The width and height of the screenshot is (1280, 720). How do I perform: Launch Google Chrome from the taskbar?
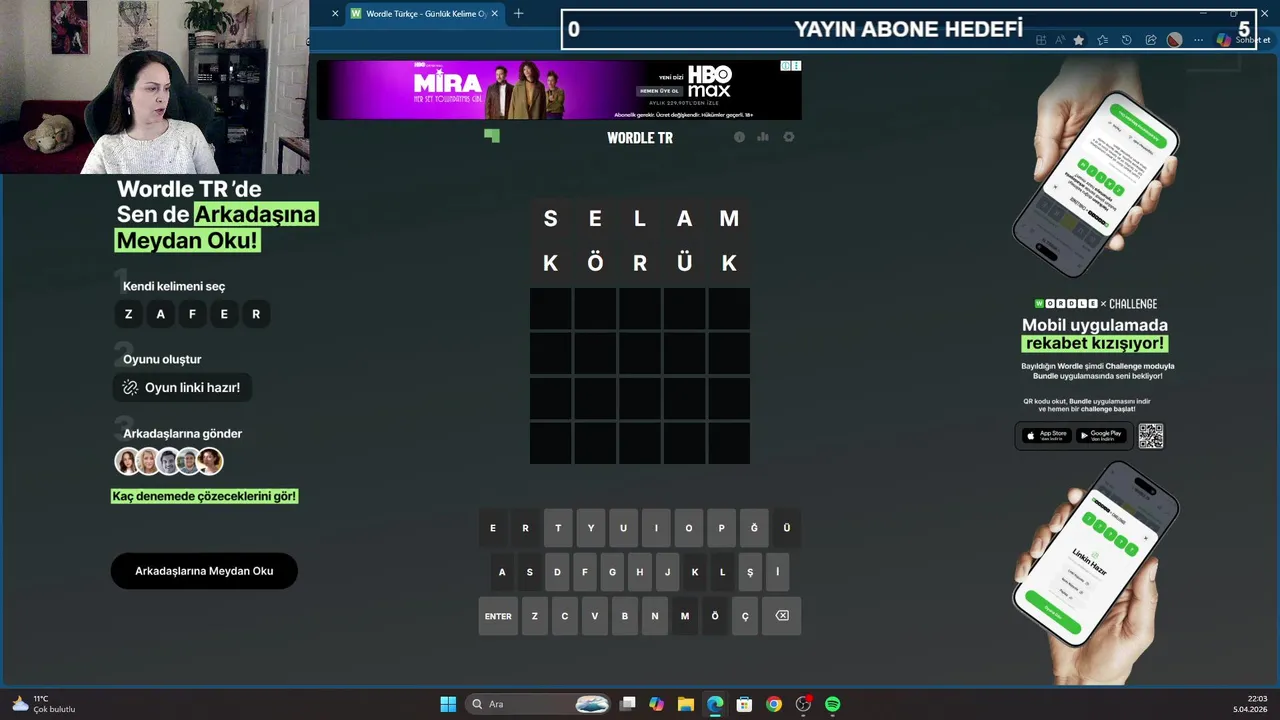(x=774, y=704)
